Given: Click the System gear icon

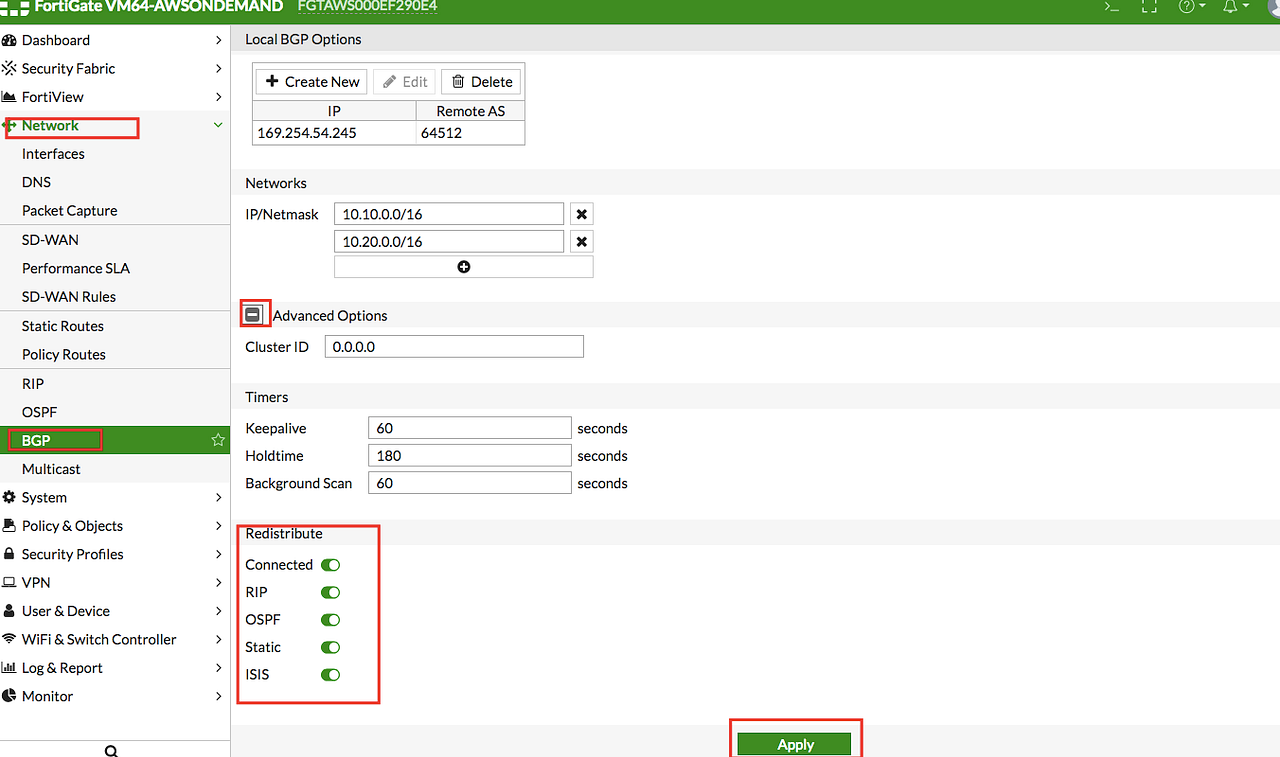Looking at the screenshot, I should [x=9, y=497].
